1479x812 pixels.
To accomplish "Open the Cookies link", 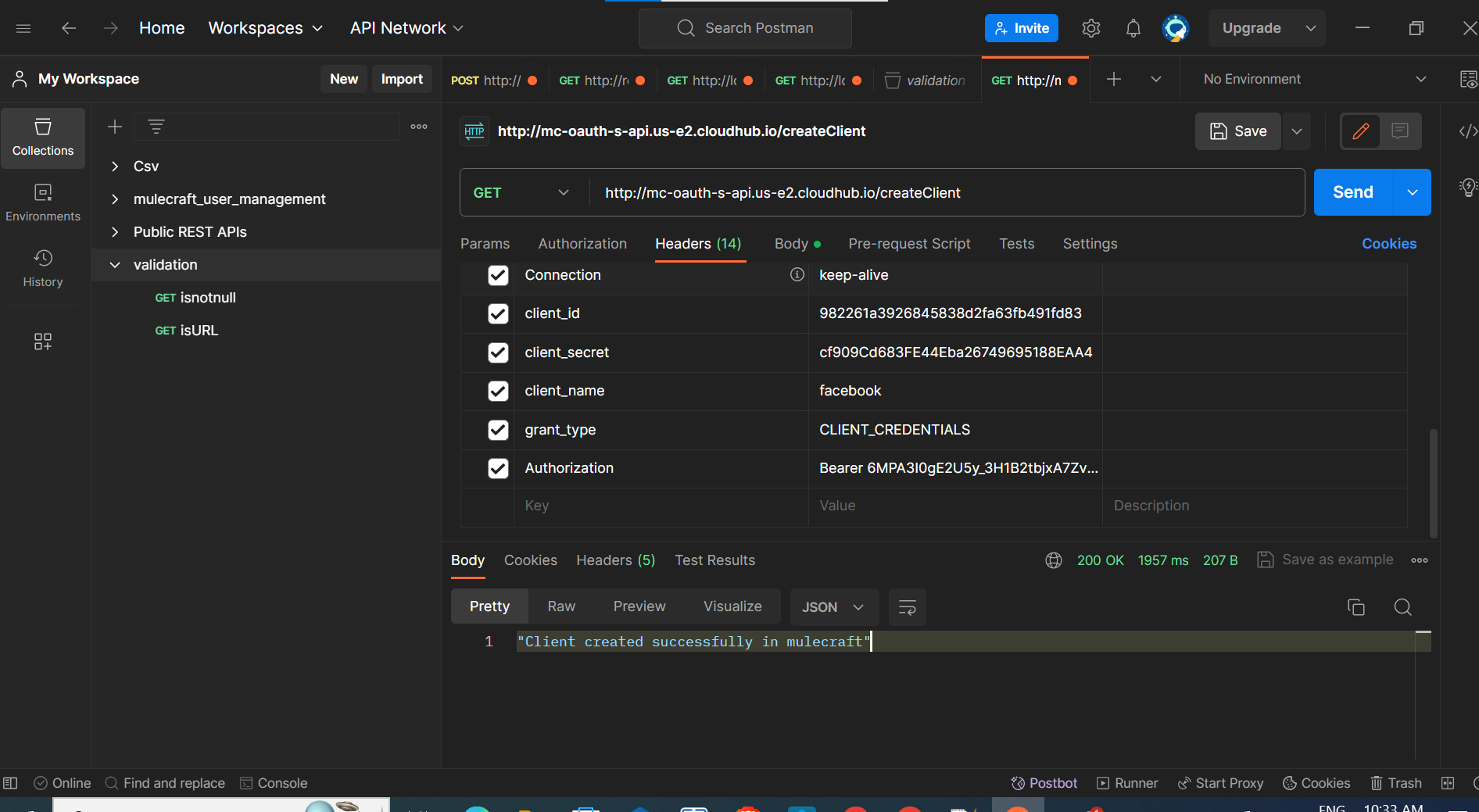I will click(1388, 244).
